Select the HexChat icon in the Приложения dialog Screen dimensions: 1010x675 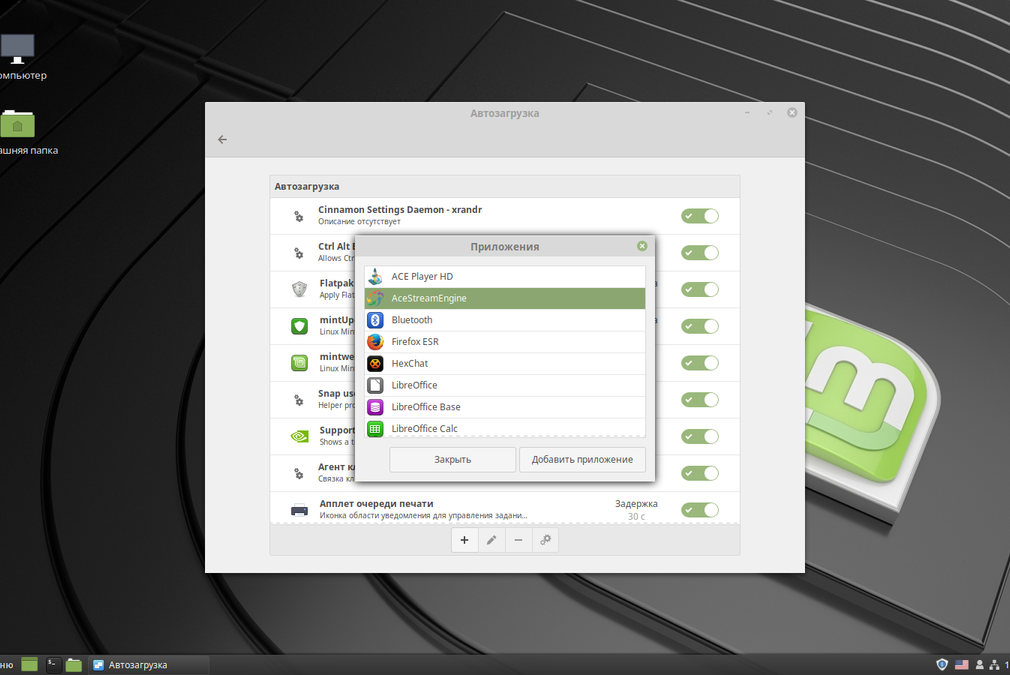[376, 364]
